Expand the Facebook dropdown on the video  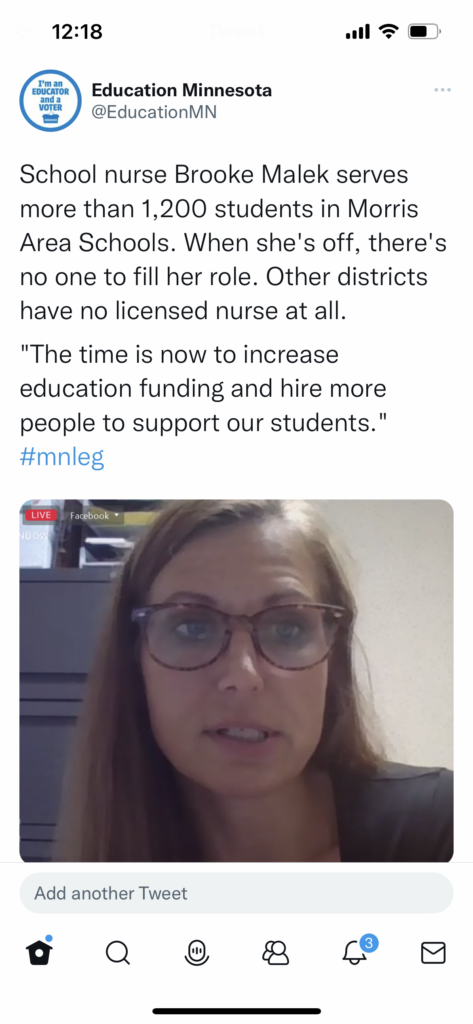pos(94,515)
